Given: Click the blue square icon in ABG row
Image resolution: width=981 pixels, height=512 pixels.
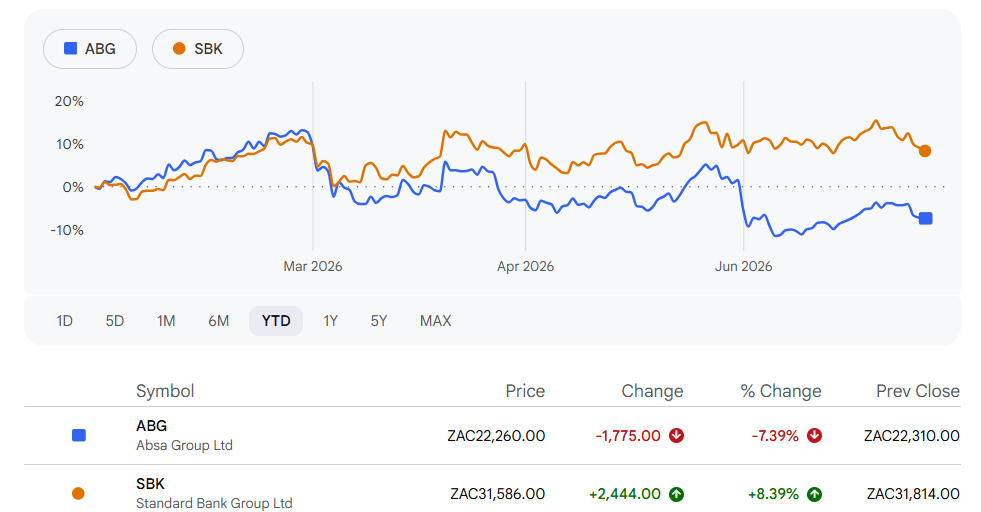Looking at the screenshot, I should point(79,436).
